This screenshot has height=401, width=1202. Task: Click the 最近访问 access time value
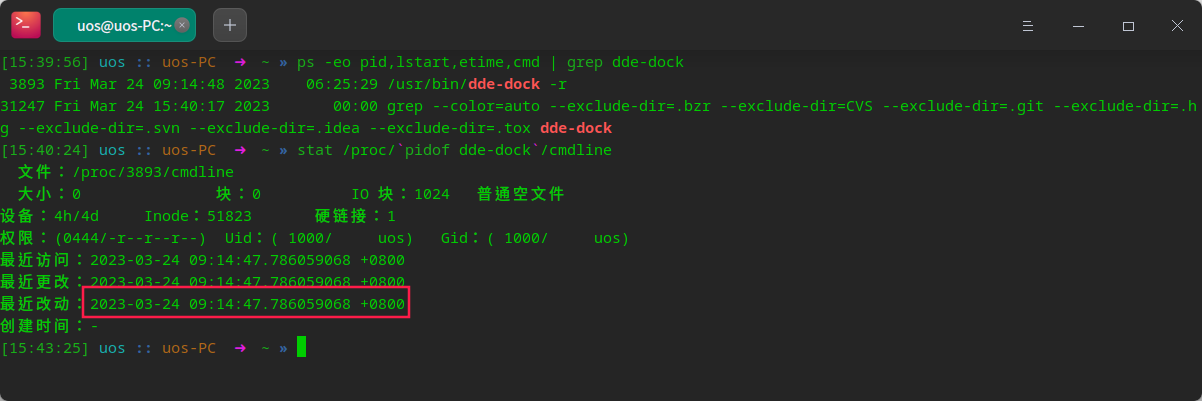coord(247,260)
